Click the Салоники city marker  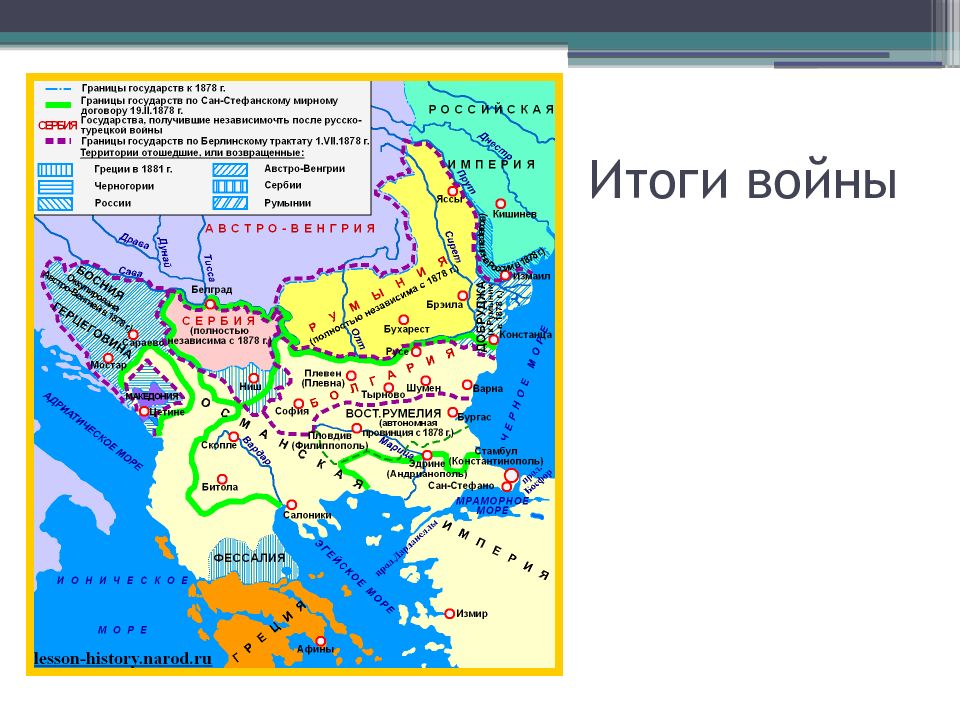tap(291, 505)
